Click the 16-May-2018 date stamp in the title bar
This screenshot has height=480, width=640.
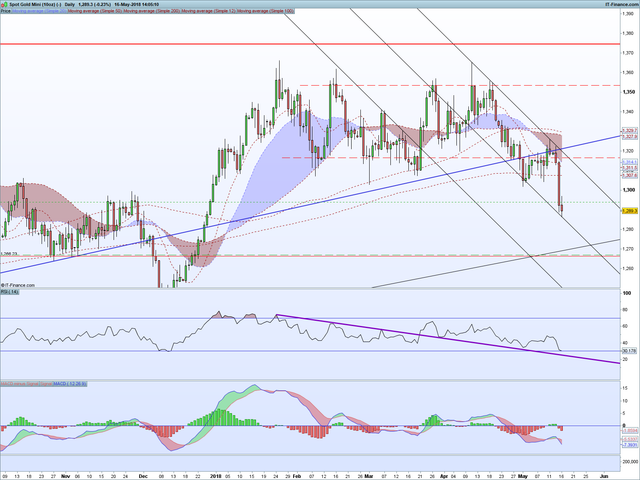pos(128,4)
